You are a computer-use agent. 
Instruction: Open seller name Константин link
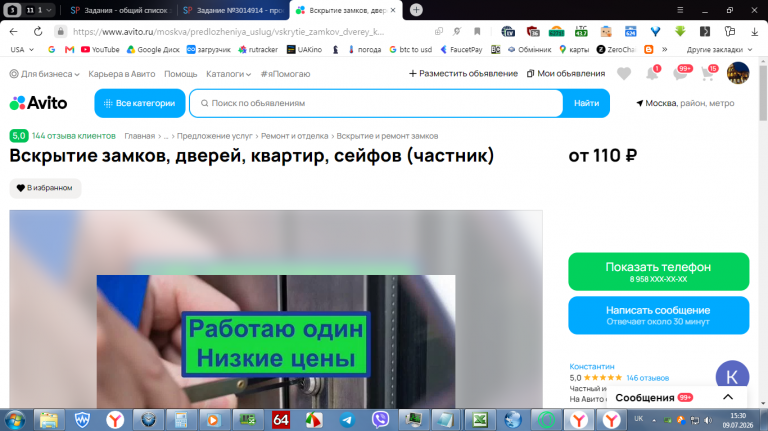(x=592, y=366)
